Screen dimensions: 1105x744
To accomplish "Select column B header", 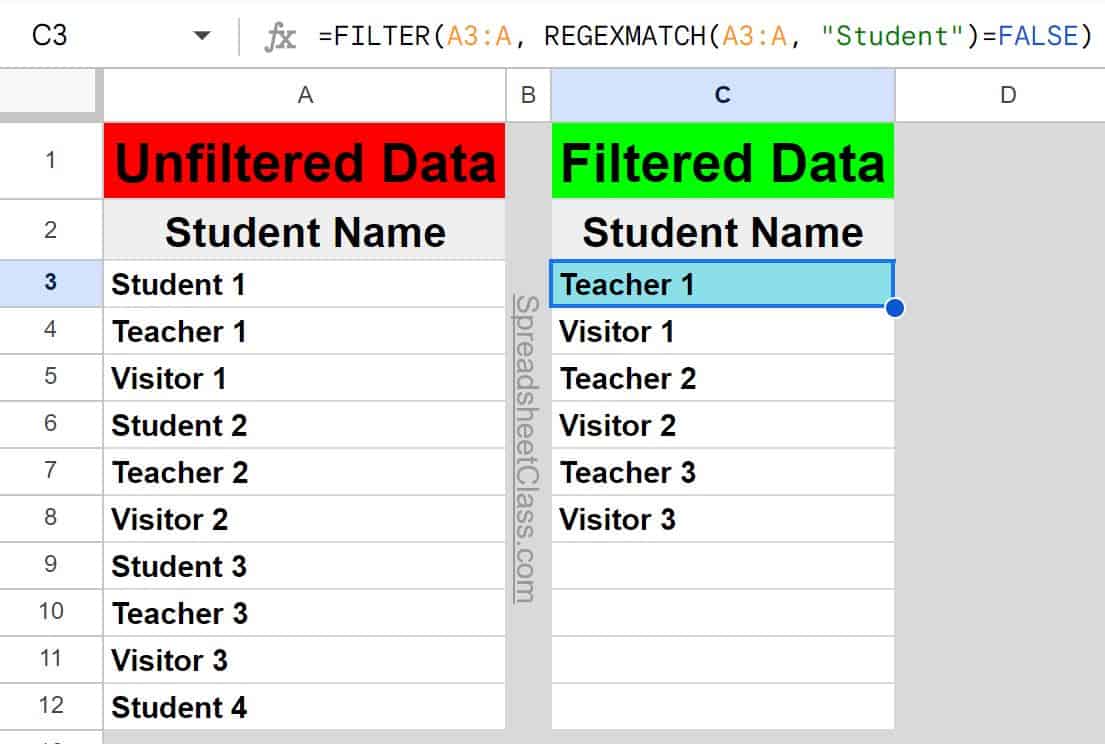I will pos(527,95).
